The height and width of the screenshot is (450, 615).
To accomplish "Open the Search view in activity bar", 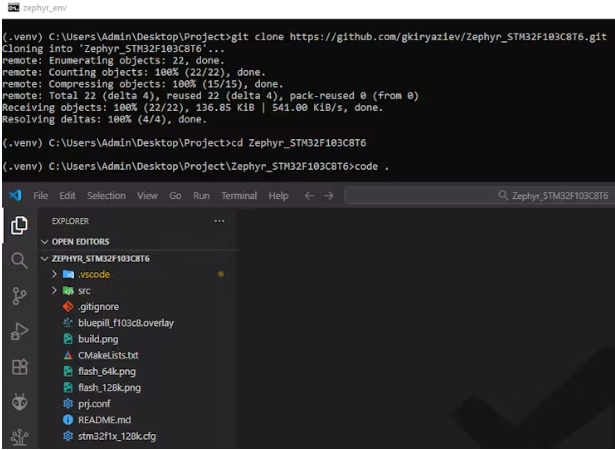I will click(x=19, y=261).
